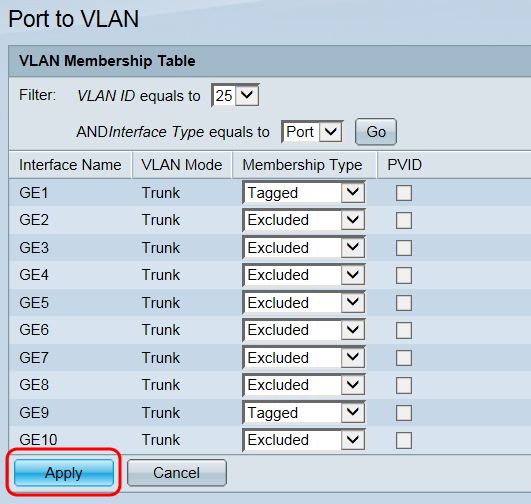
Task: Click the Port to VLAN page heading
Action: coord(73,19)
